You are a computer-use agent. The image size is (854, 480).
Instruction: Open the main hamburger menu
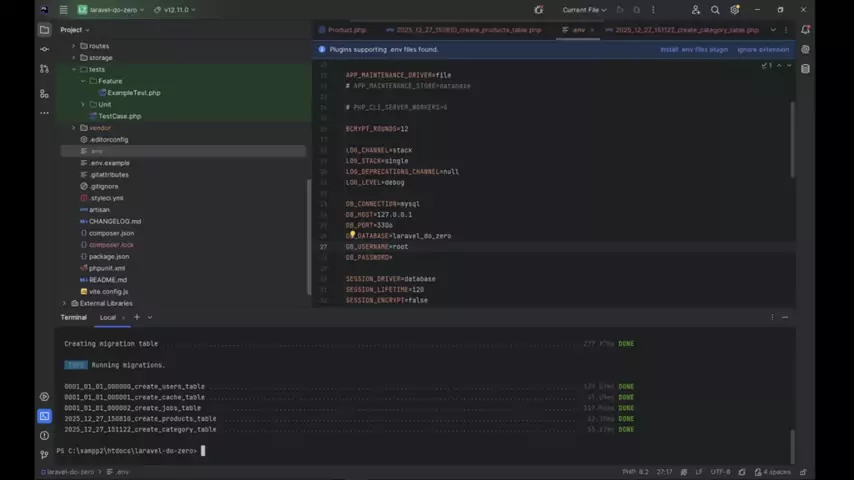click(63, 10)
